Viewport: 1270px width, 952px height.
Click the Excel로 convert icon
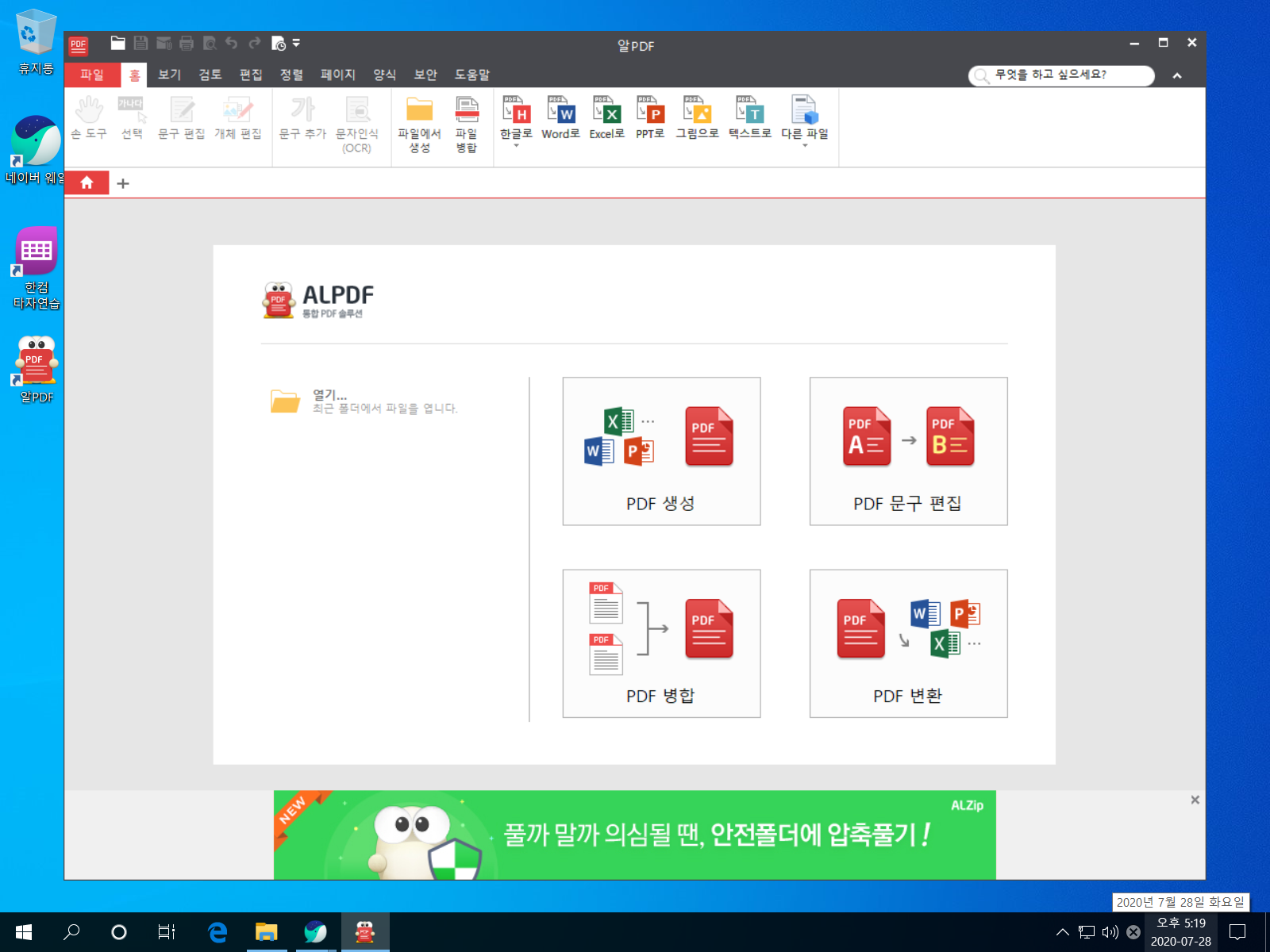point(607,117)
